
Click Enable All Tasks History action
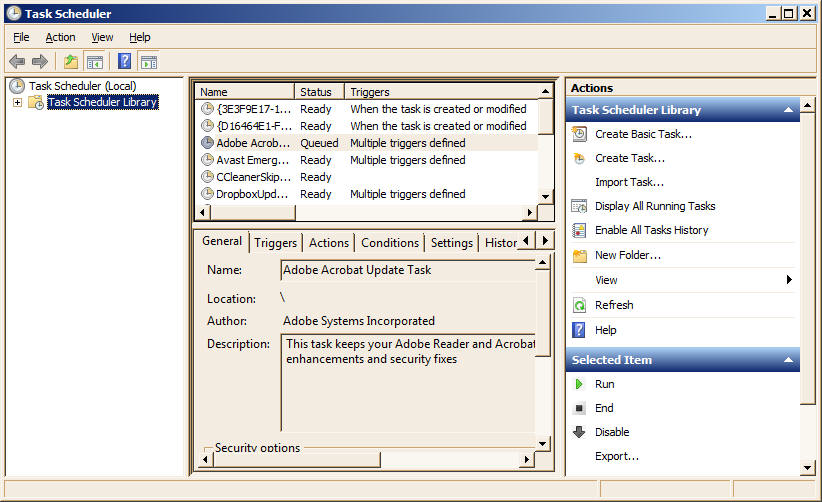tap(652, 230)
